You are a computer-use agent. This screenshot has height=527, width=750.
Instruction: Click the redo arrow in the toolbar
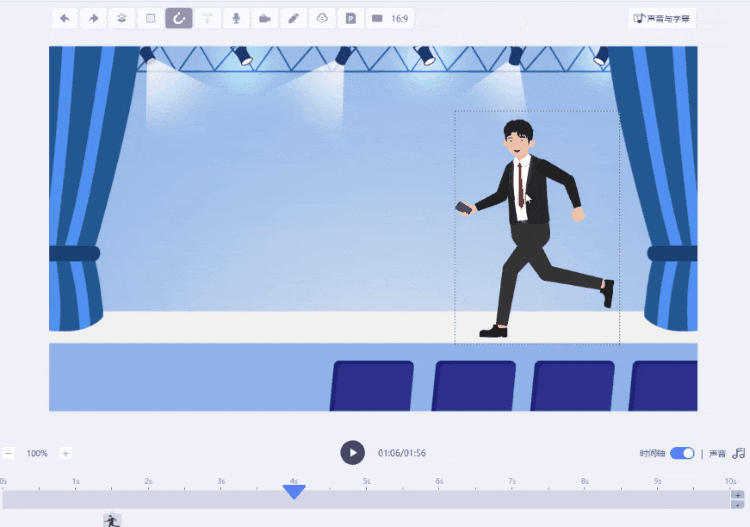tap(93, 19)
